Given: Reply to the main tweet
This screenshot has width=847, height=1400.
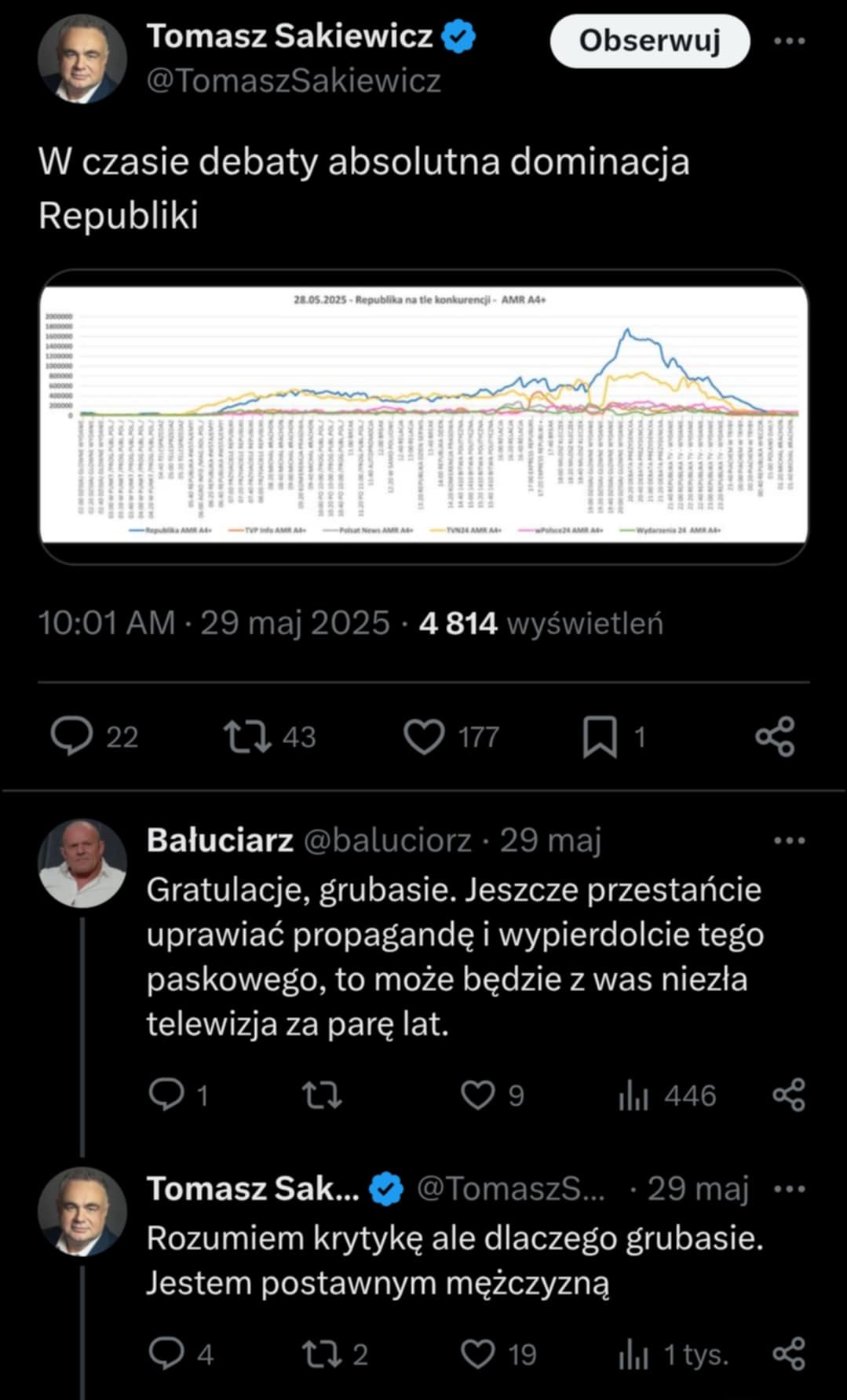Looking at the screenshot, I should [72, 736].
